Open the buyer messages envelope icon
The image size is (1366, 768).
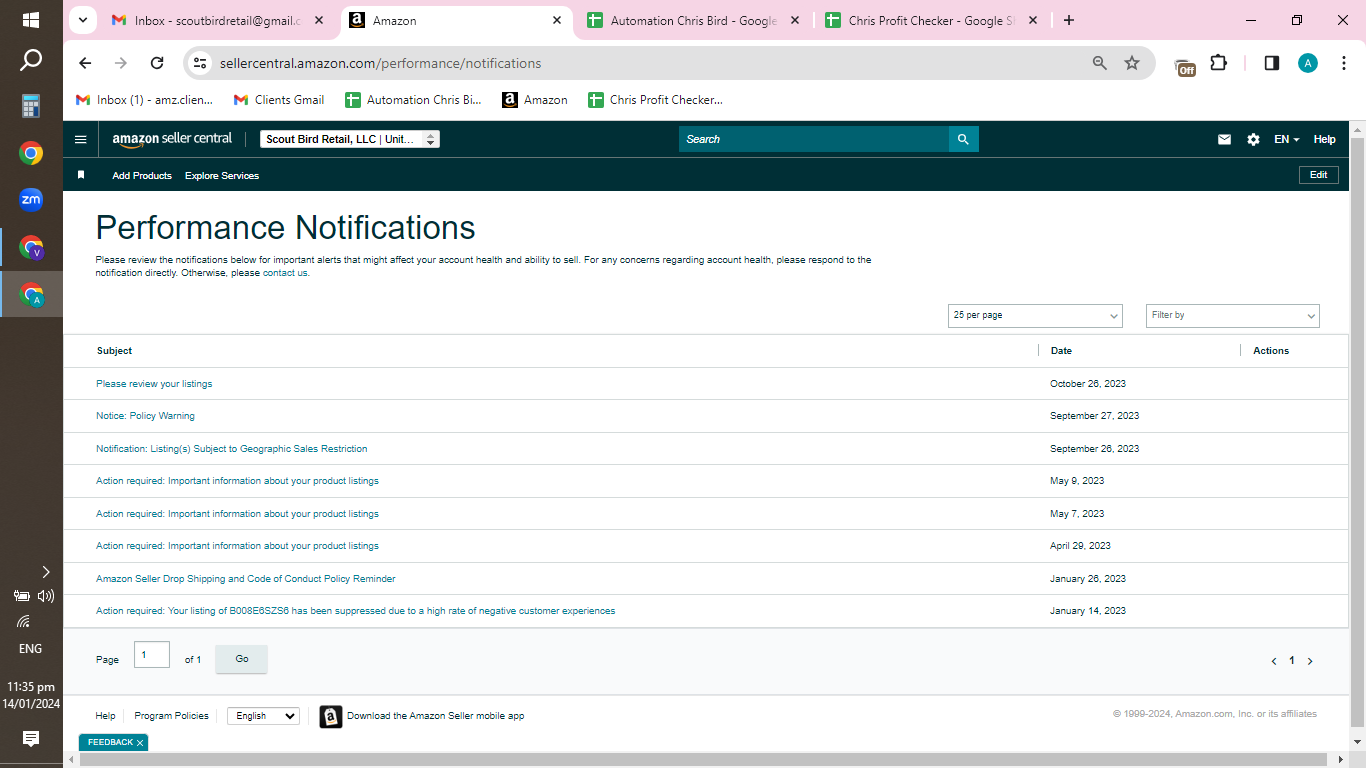pyautogui.click(x=1224, y=140)
